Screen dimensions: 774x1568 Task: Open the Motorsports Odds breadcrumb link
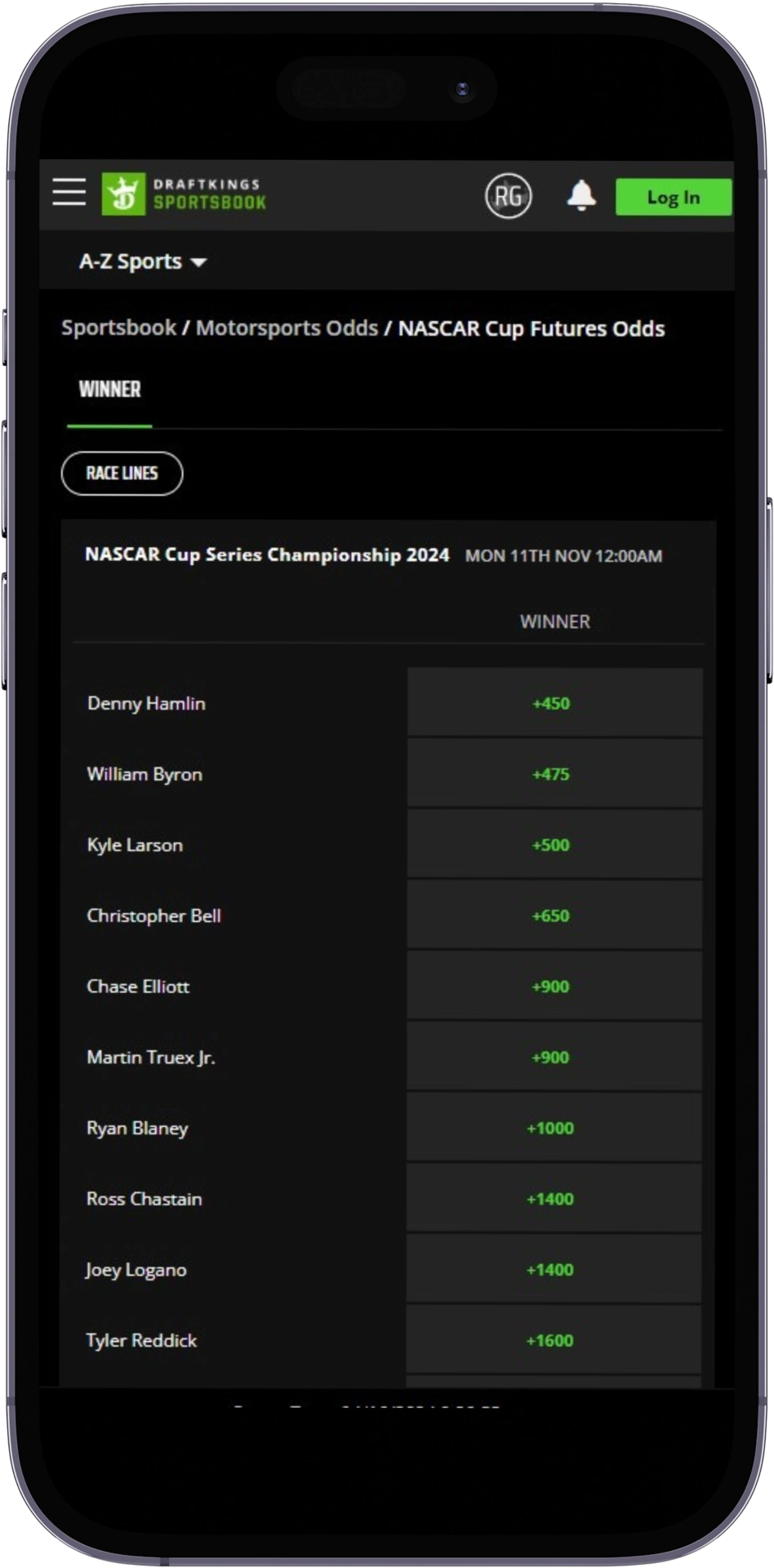(x=287, y=328)
